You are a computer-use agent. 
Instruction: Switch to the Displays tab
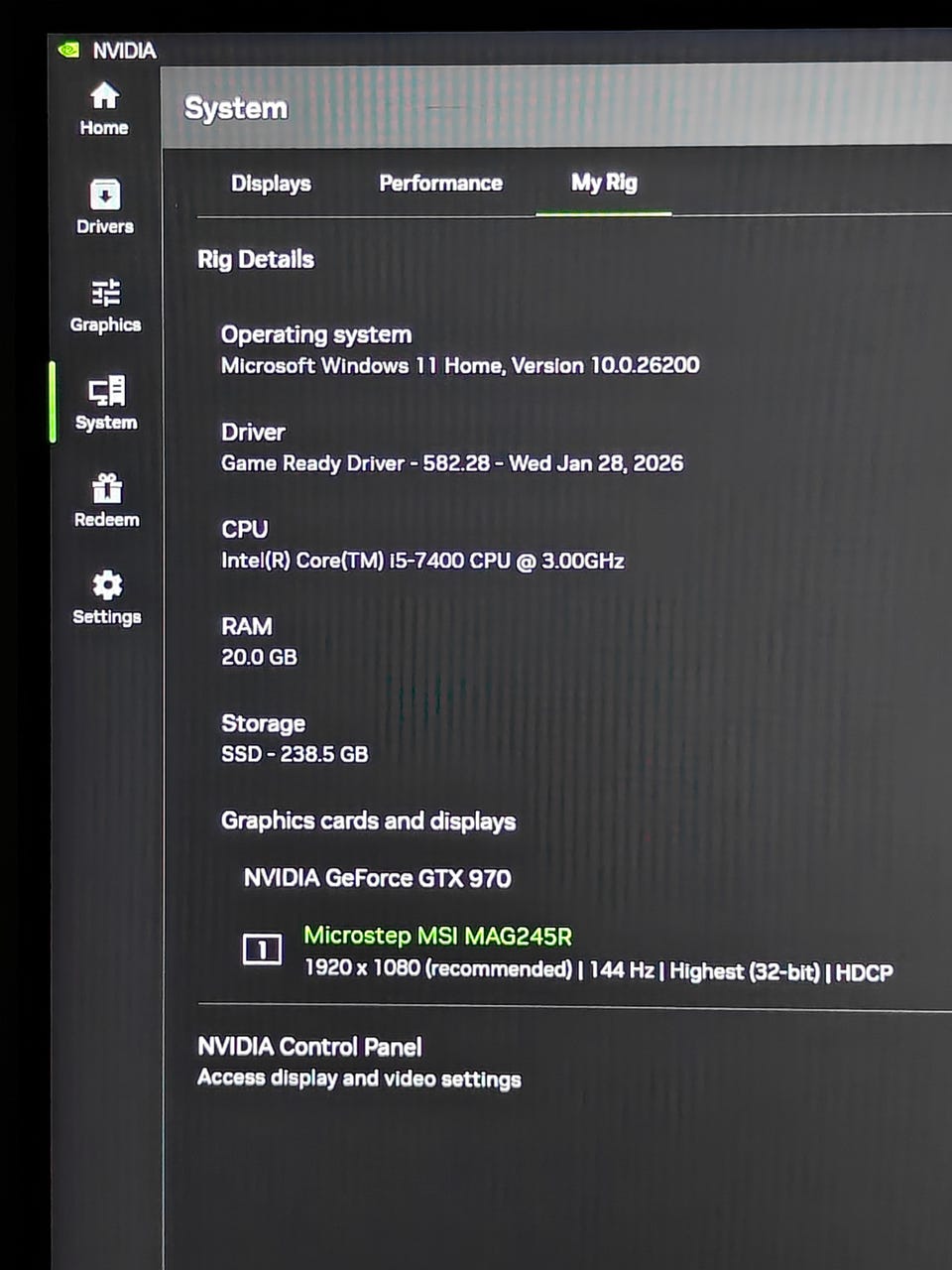click(x=271, y=184)
